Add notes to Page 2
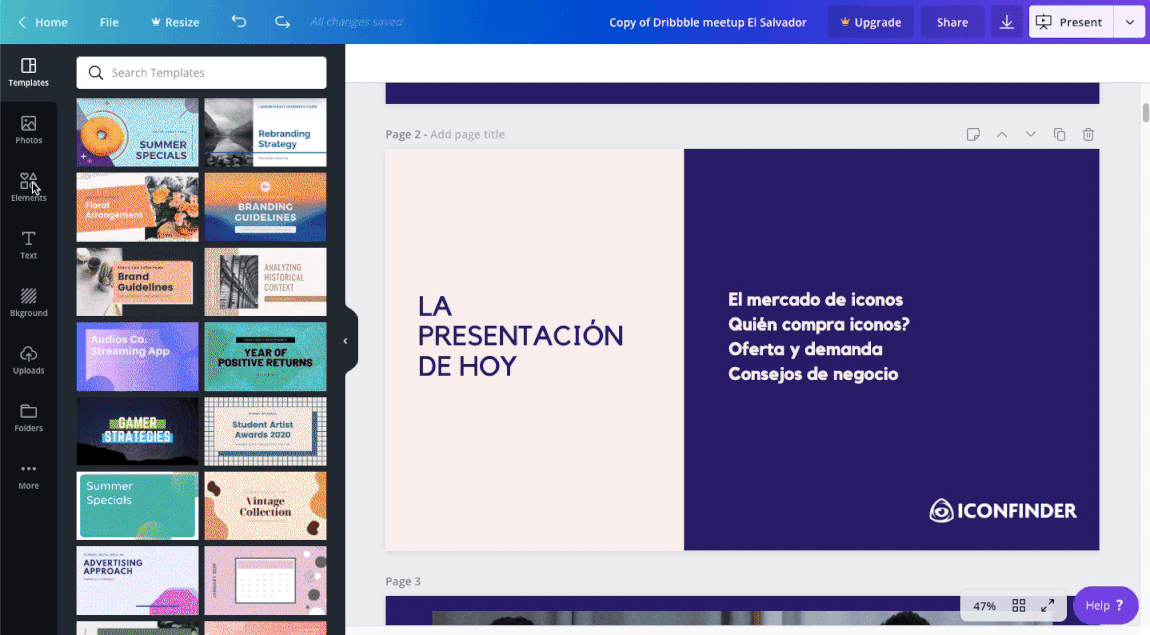The height and width of the screenshot is (635, 1150). [973, 134]
